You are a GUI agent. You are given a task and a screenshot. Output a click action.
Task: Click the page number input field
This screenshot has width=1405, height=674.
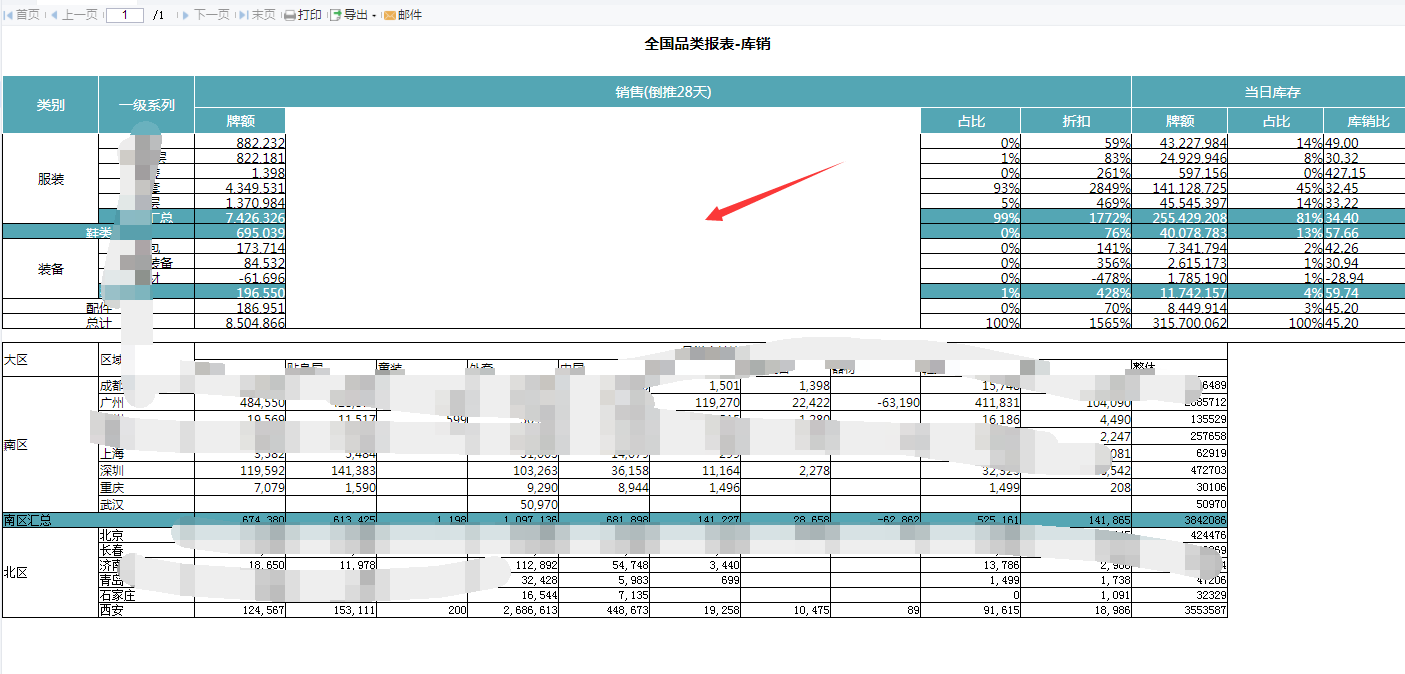click(x=124, y=15)
